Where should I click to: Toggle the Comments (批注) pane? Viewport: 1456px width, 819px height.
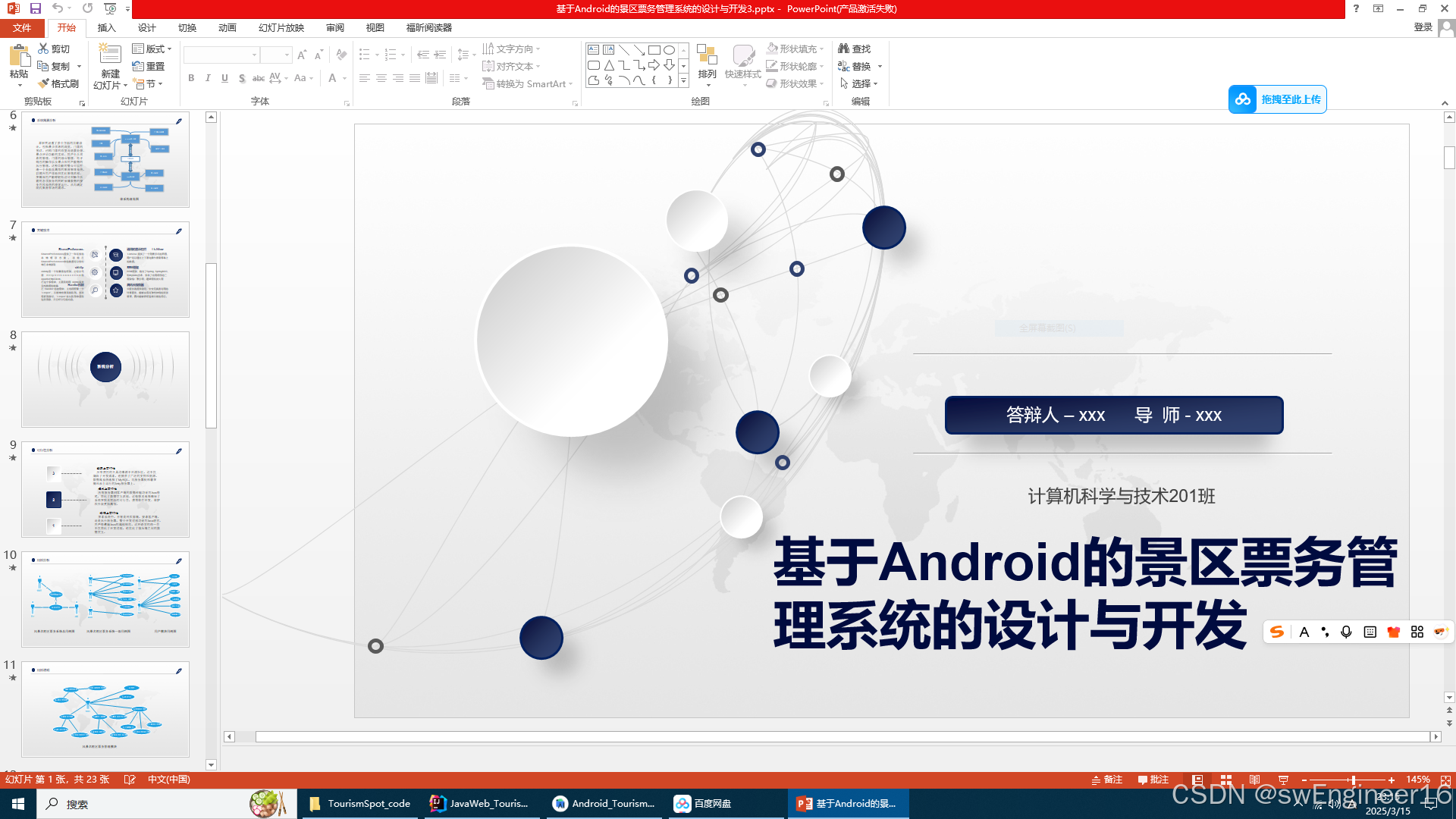click(1153, 780)
